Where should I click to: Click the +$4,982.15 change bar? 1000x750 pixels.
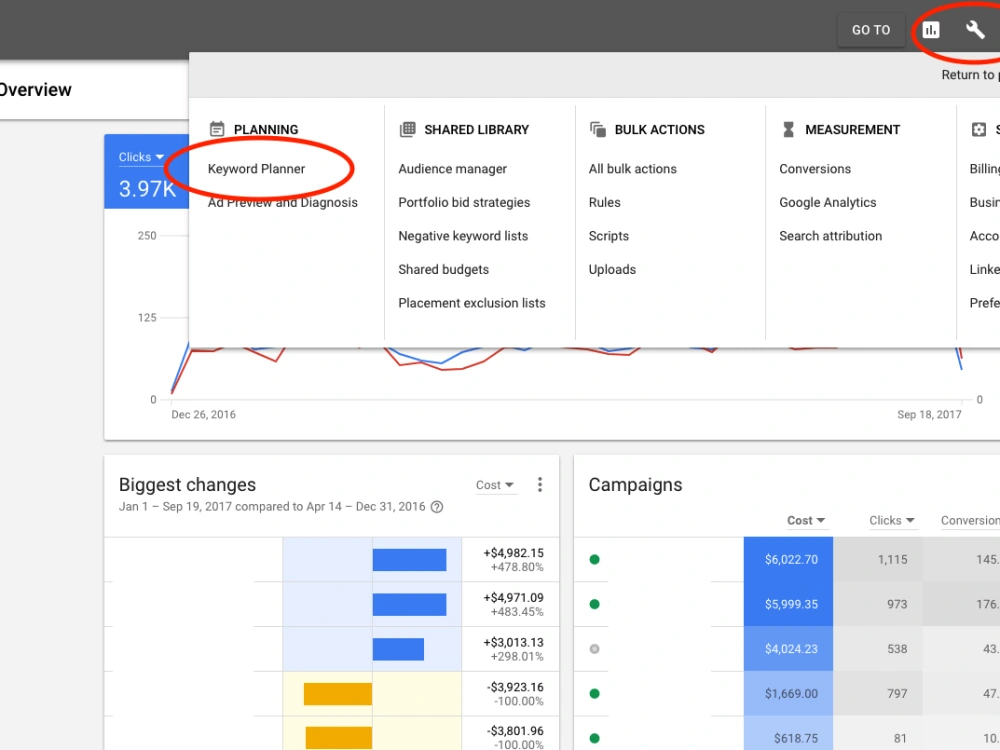409,560
